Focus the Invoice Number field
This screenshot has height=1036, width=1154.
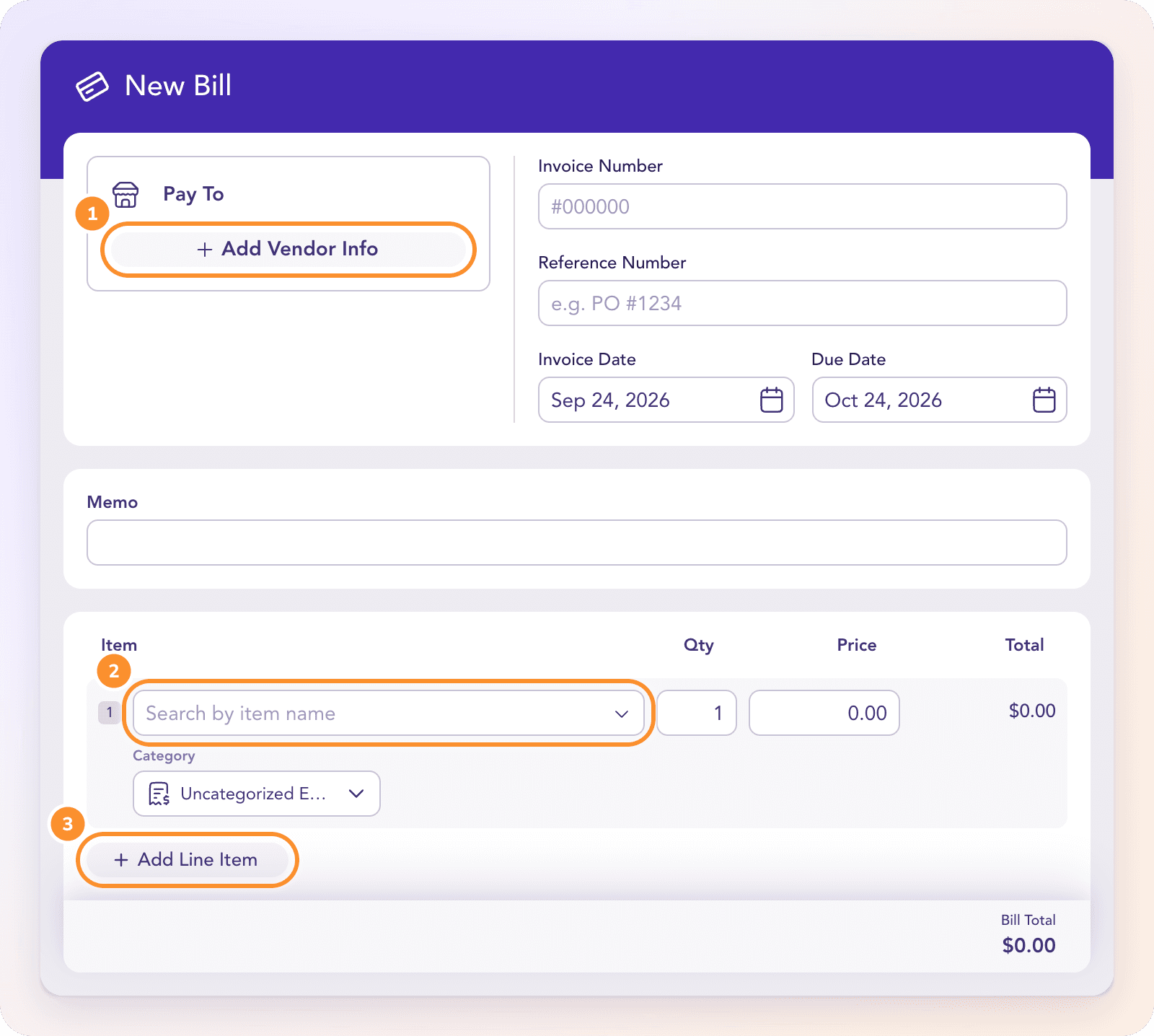[802, 206]
